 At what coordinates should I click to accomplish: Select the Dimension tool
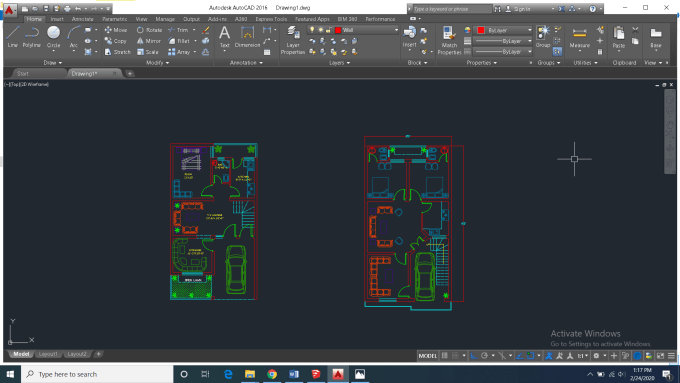click(x=247, y=36)
